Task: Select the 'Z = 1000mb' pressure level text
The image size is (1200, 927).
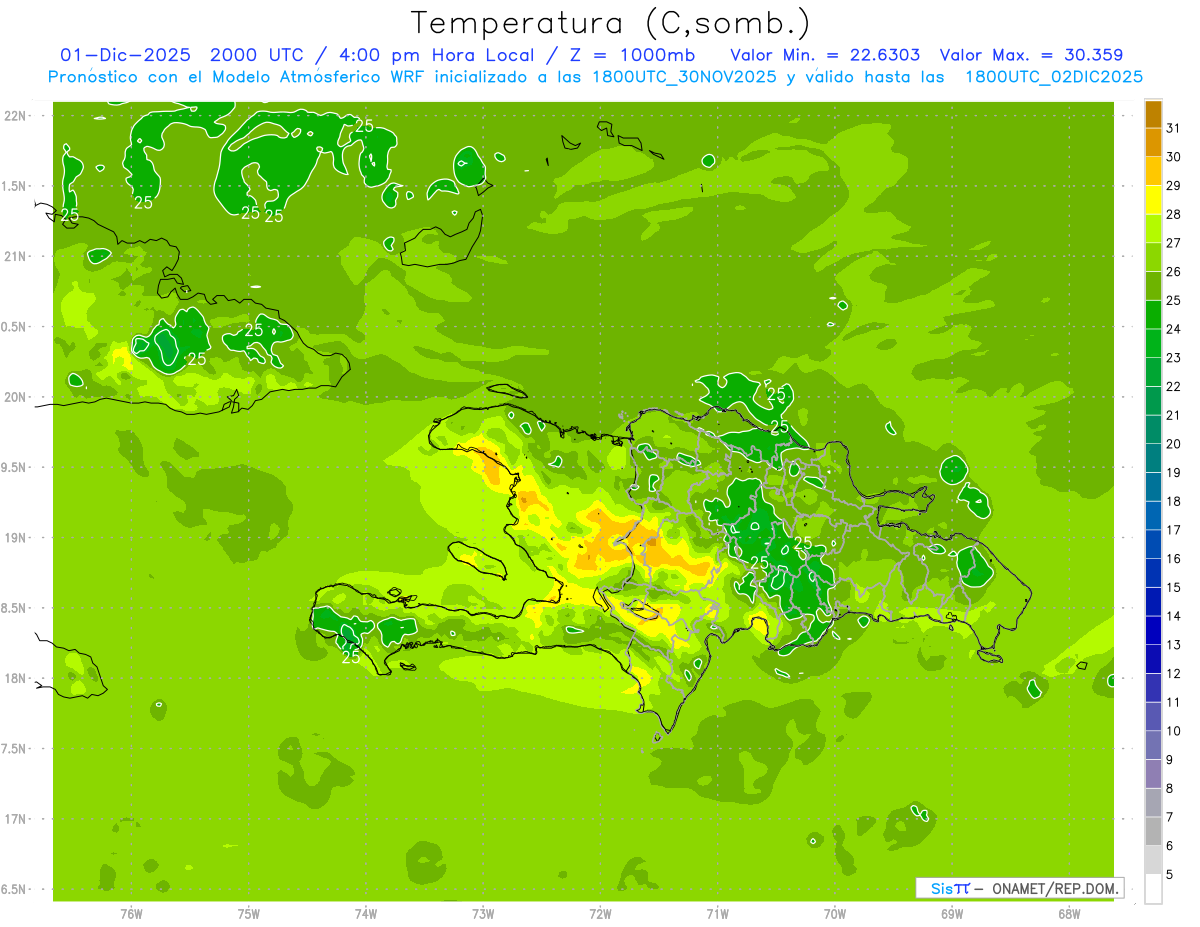Action: point(631,55)
